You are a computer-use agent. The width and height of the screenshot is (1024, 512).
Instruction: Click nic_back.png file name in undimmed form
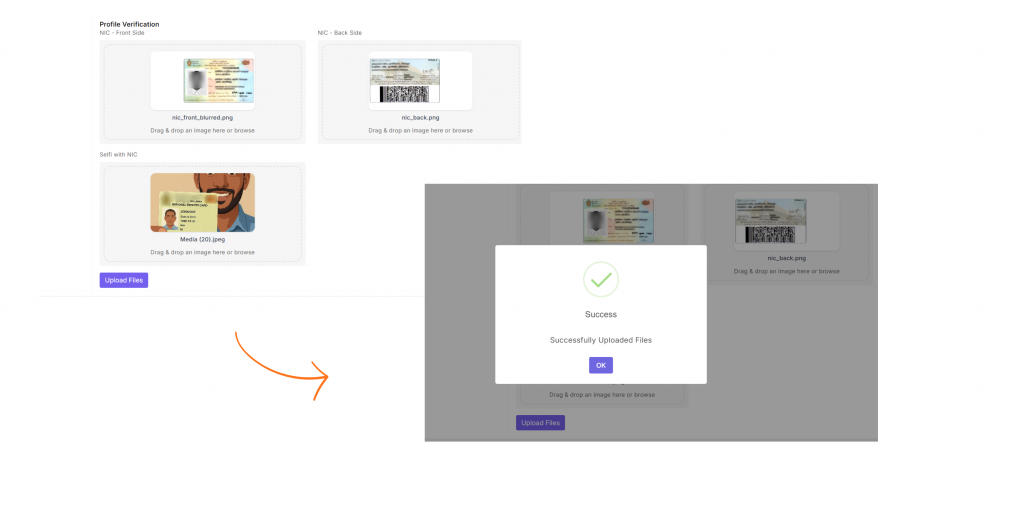(420, 118)
